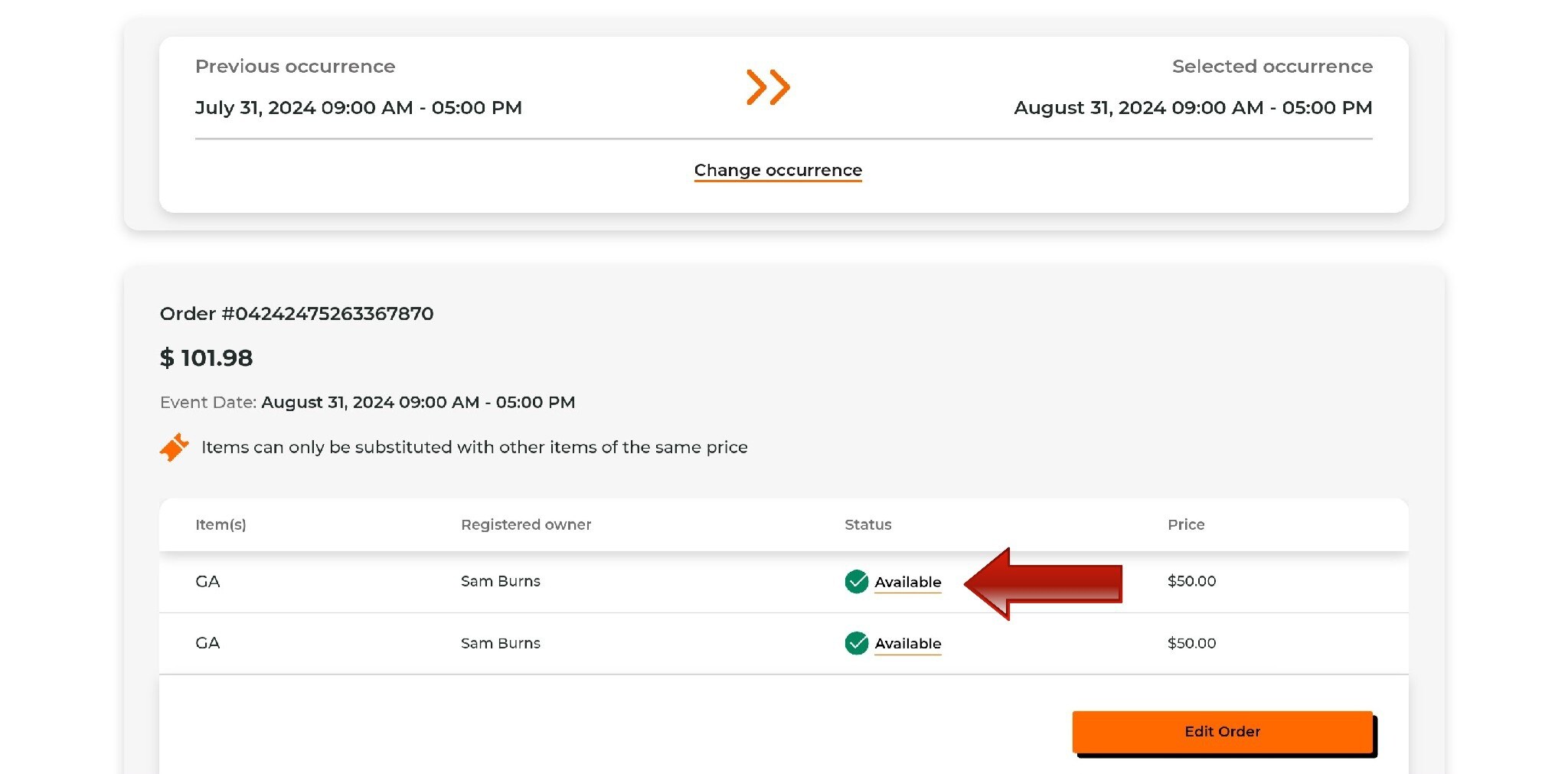Viewport: 1568px width, 774px height.
Task: Click the Status column header
Action: 868,525
